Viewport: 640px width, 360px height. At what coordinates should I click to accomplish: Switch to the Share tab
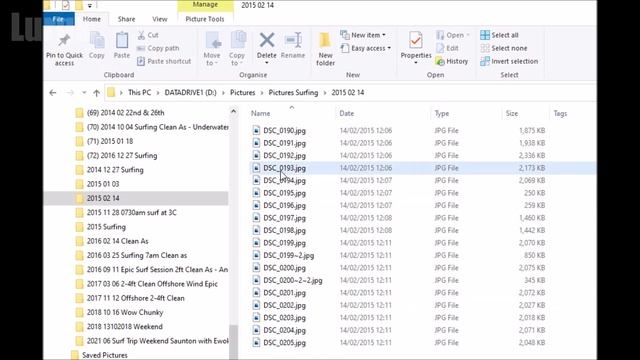127,19
